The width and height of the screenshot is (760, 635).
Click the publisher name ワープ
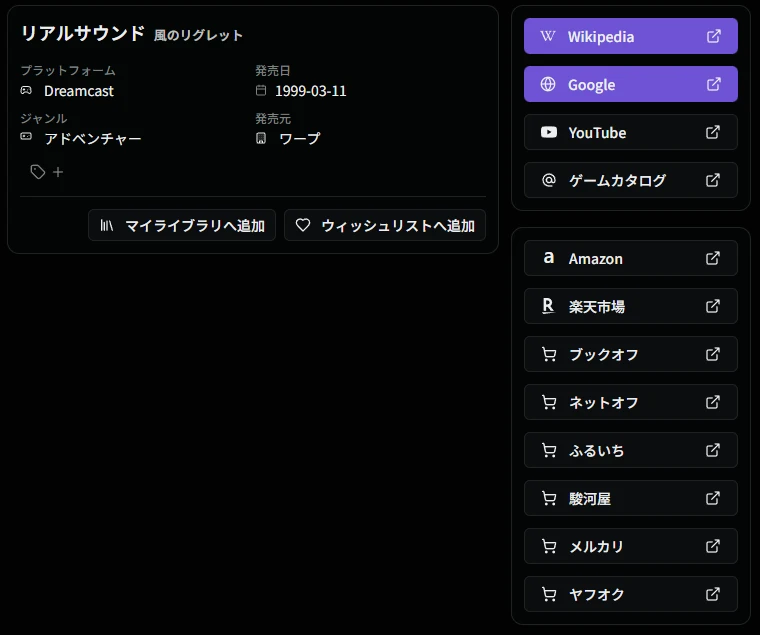click(300, 139)
